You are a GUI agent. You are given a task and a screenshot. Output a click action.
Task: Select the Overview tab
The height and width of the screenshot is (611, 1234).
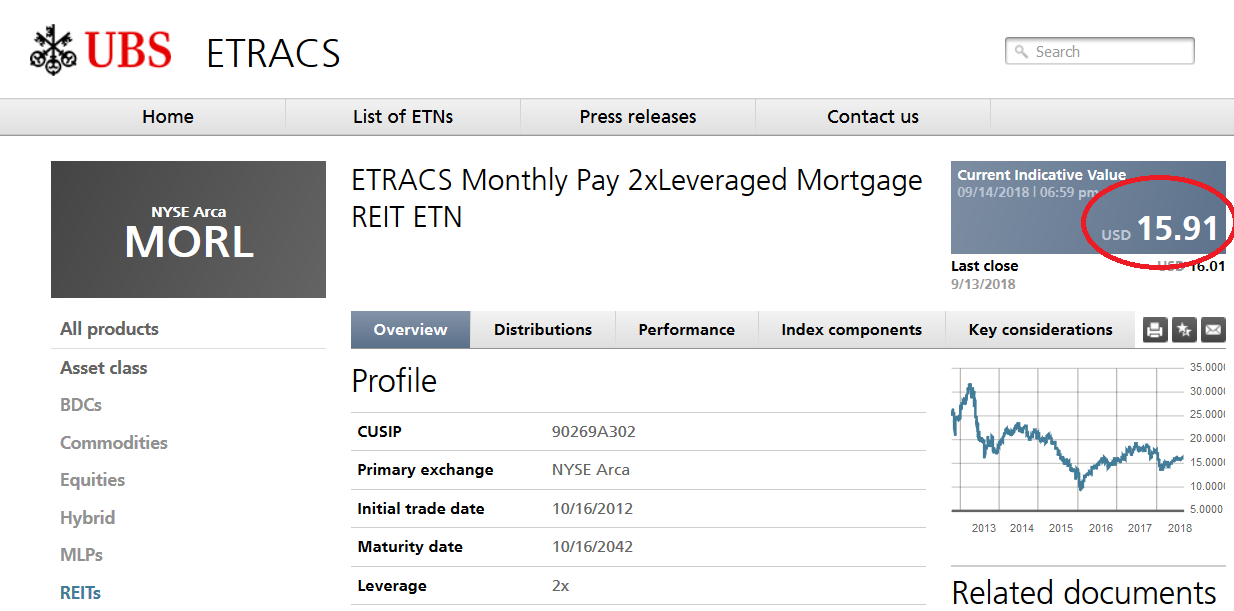(410, 329)
